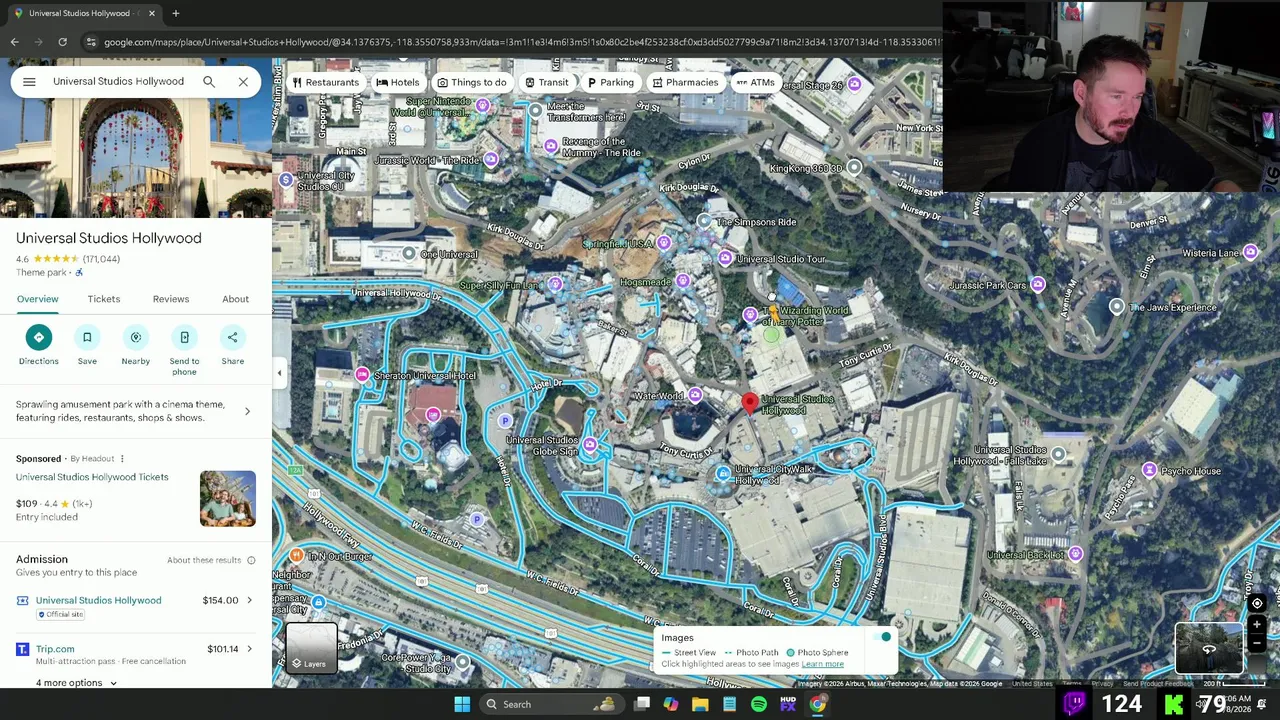Viewport: 1280px width, 720px height.
Task: Select the Wisteria Lane map marker
Action: [1250, 253]
